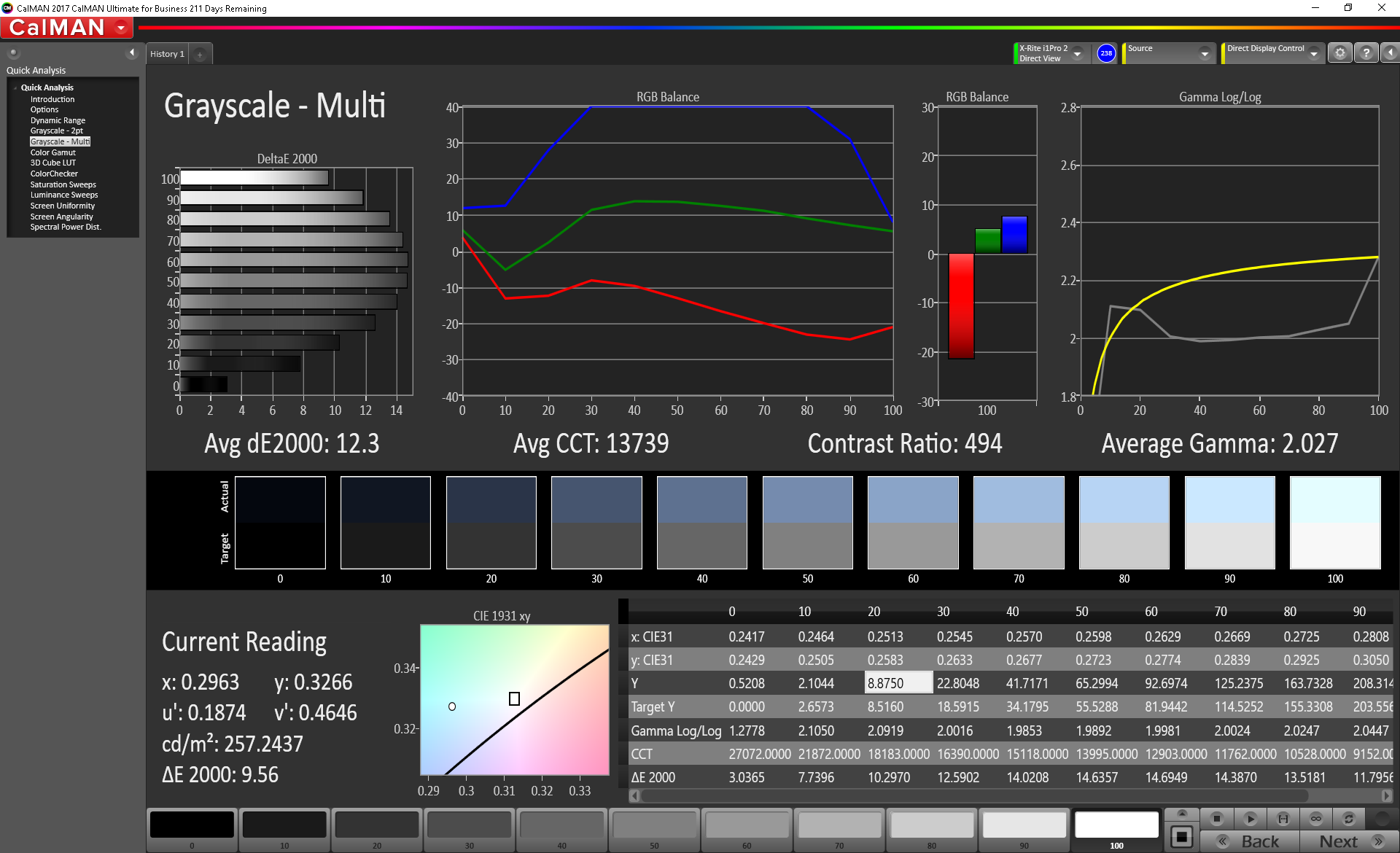
Task: Open the help question mark icon
Action: pyautogui.click(x=1366, y=53)
